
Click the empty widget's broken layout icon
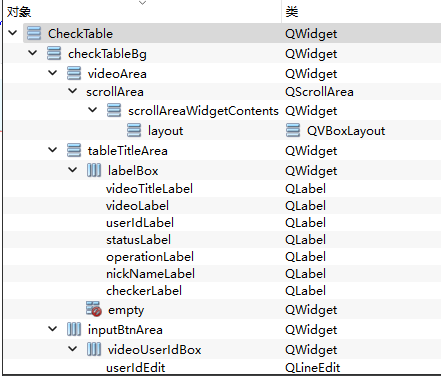[94, 309]
